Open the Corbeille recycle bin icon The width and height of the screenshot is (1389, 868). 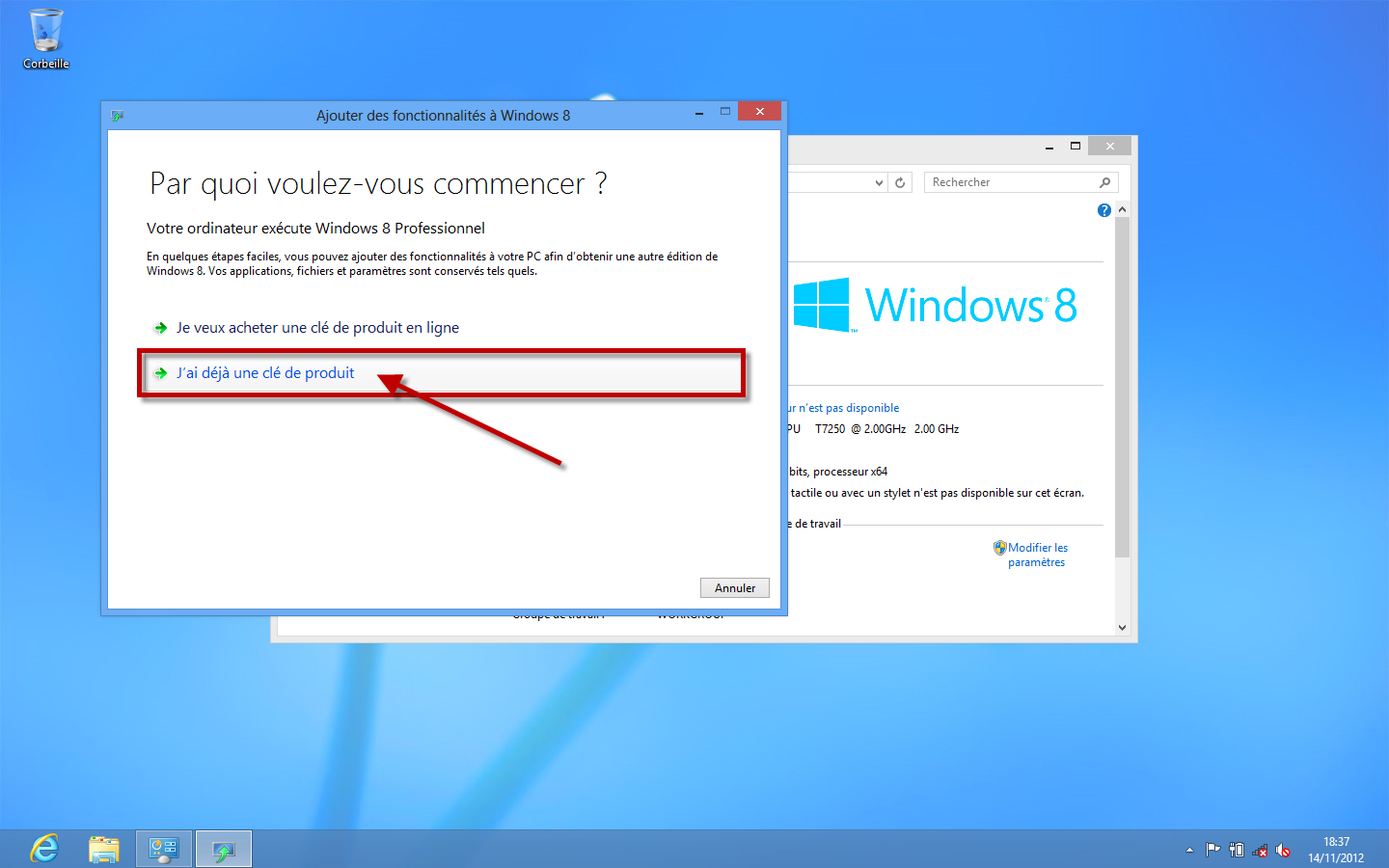point(45,39)
